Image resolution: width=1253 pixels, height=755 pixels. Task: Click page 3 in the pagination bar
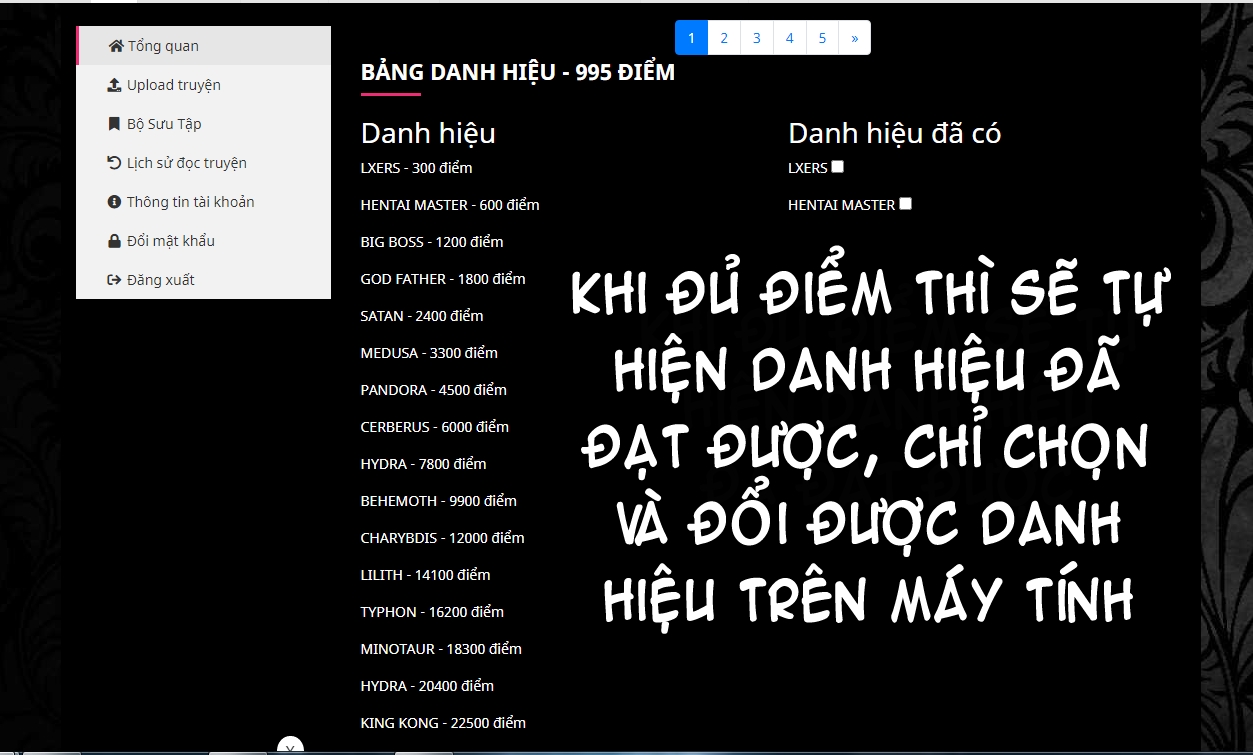coord(756,37)
